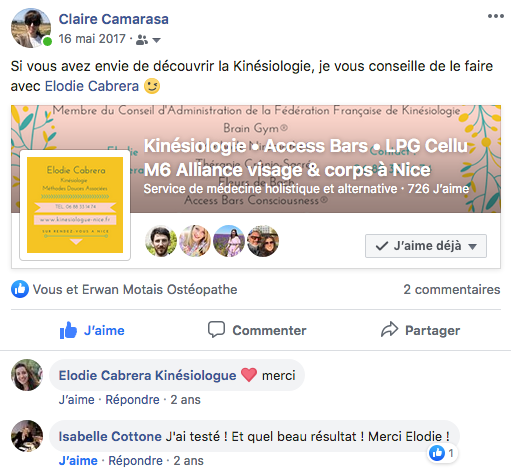Open the yellow Elodie Cabrera page logo
511x472 pixels.
coord(75,205)
